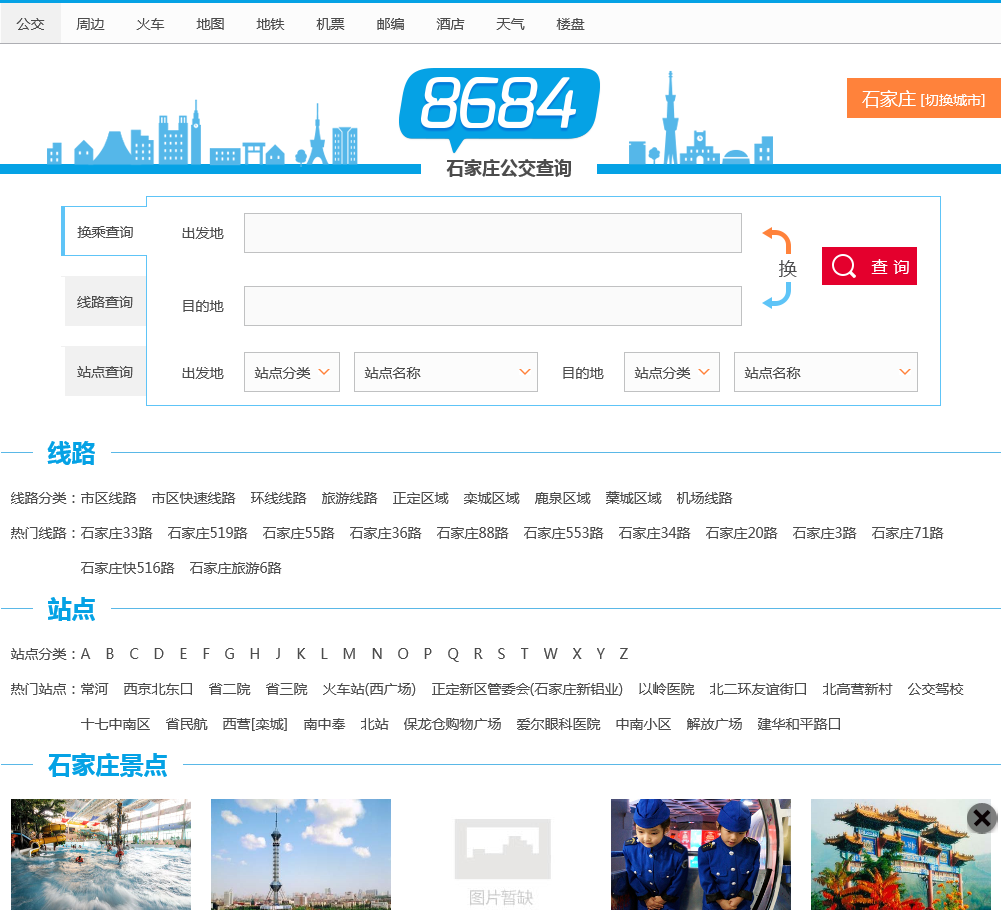Click the swap 换 arrows icon
The width and height of the screenshot is (1001, 910).
click(x=778, y=268)
